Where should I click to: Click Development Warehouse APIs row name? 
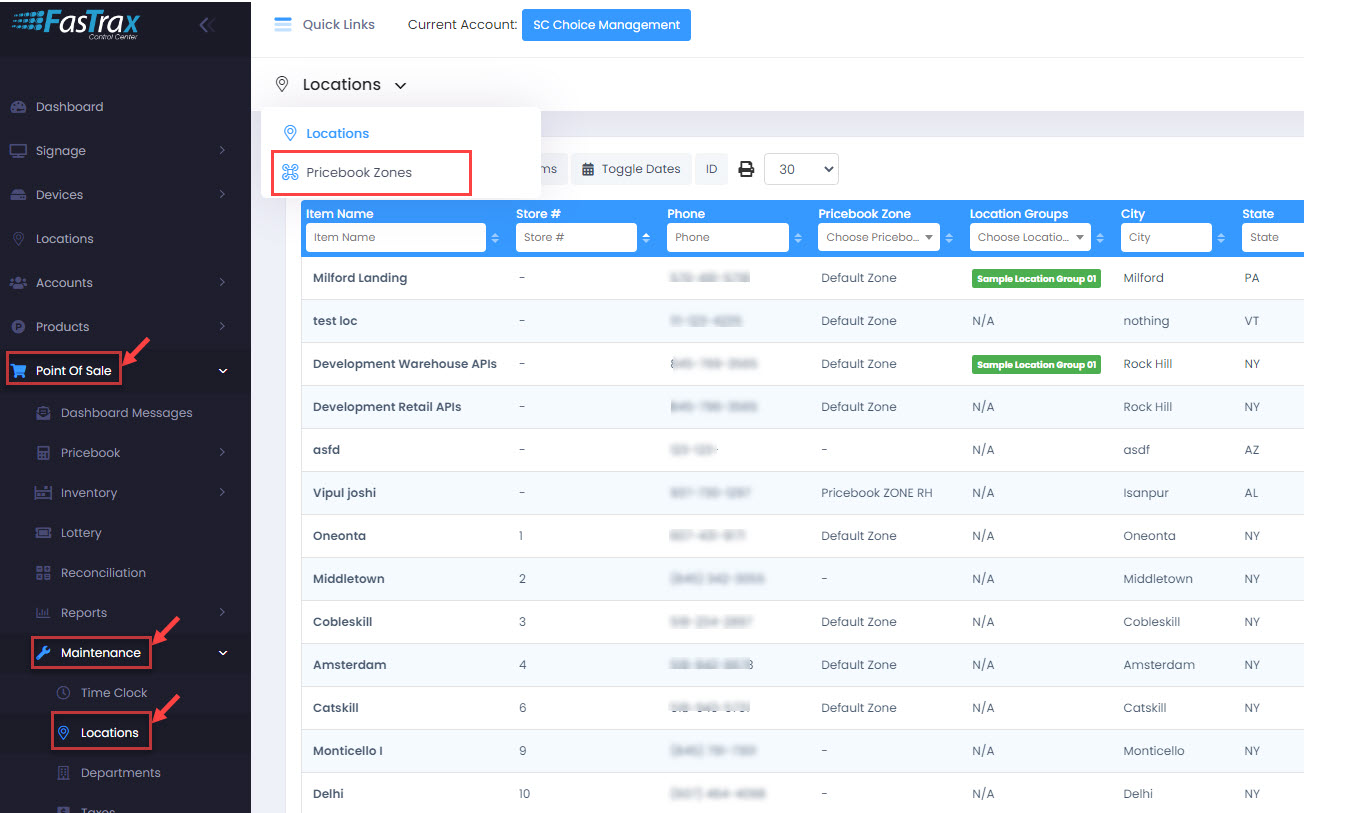click(x=405, y=364)
